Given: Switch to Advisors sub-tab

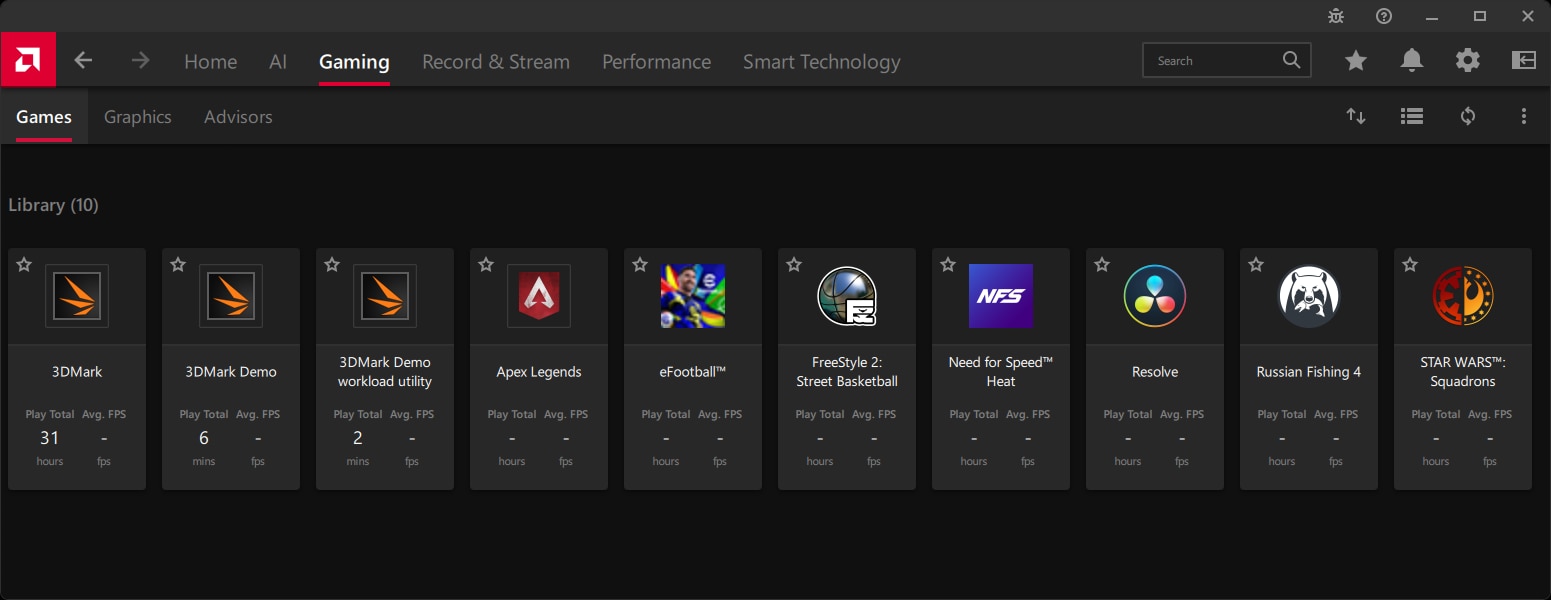Looking at the screenshot, I should [x=238, y=117].
